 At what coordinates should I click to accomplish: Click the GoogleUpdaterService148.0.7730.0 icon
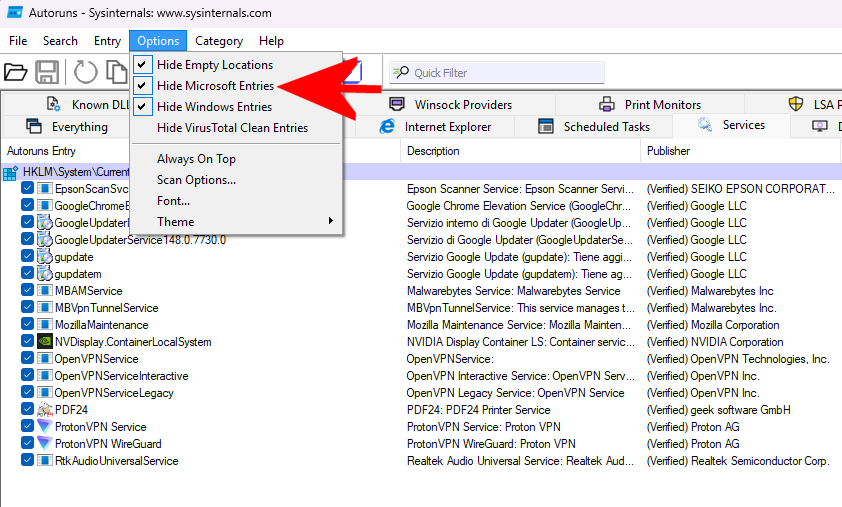point(45,240)
